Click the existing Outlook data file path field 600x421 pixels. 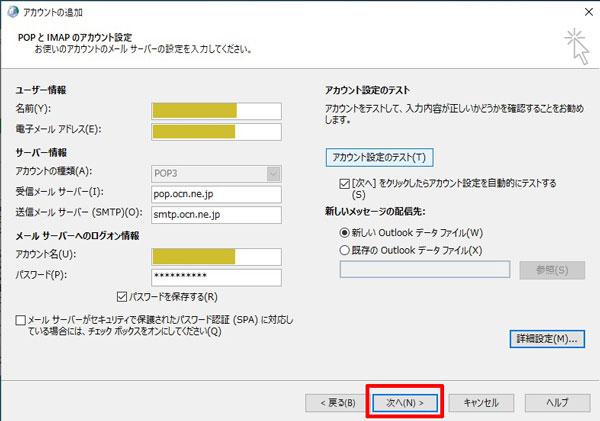coord(425,269)
